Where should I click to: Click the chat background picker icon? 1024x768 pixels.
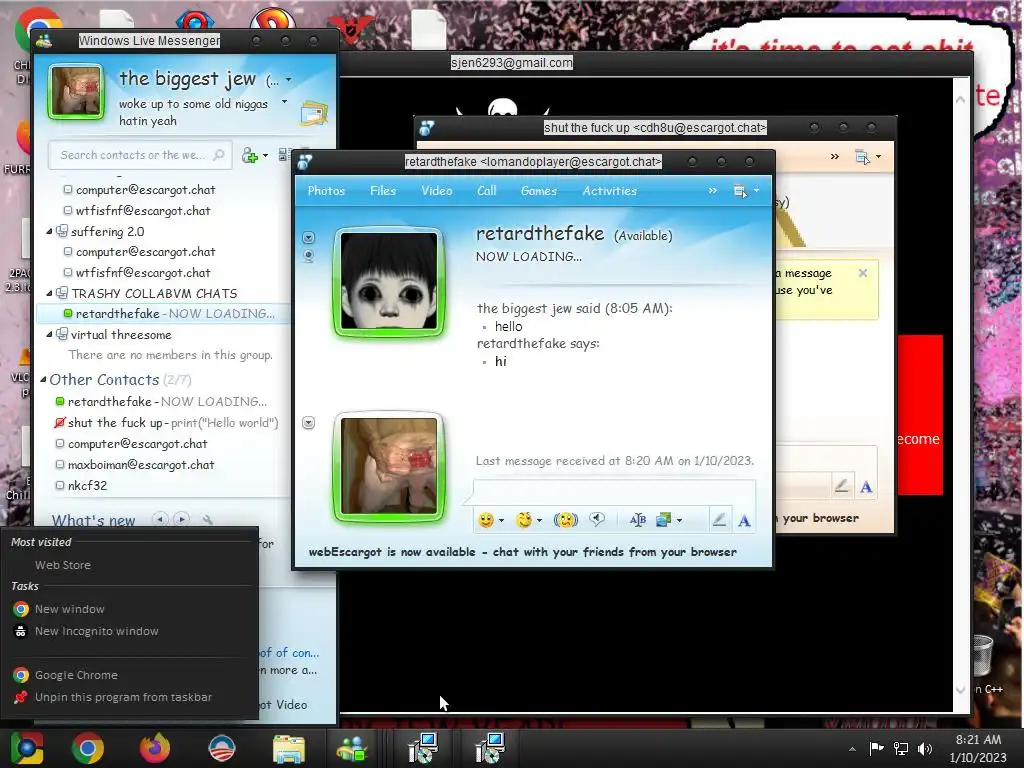tap(664, 520)
